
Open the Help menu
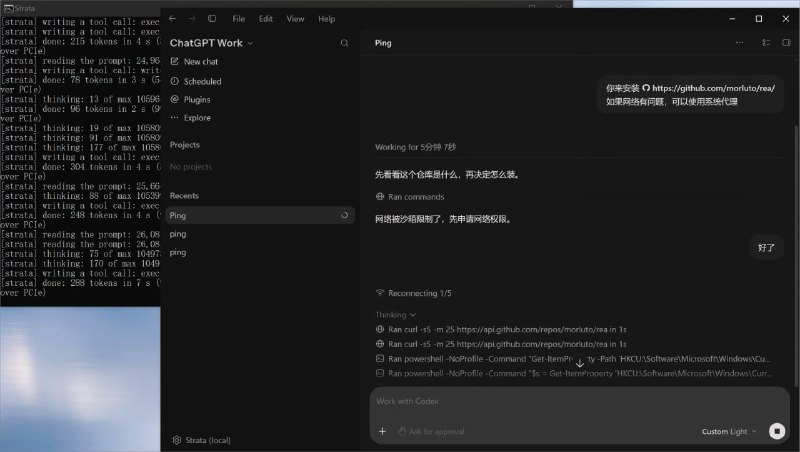pos(327,19)
